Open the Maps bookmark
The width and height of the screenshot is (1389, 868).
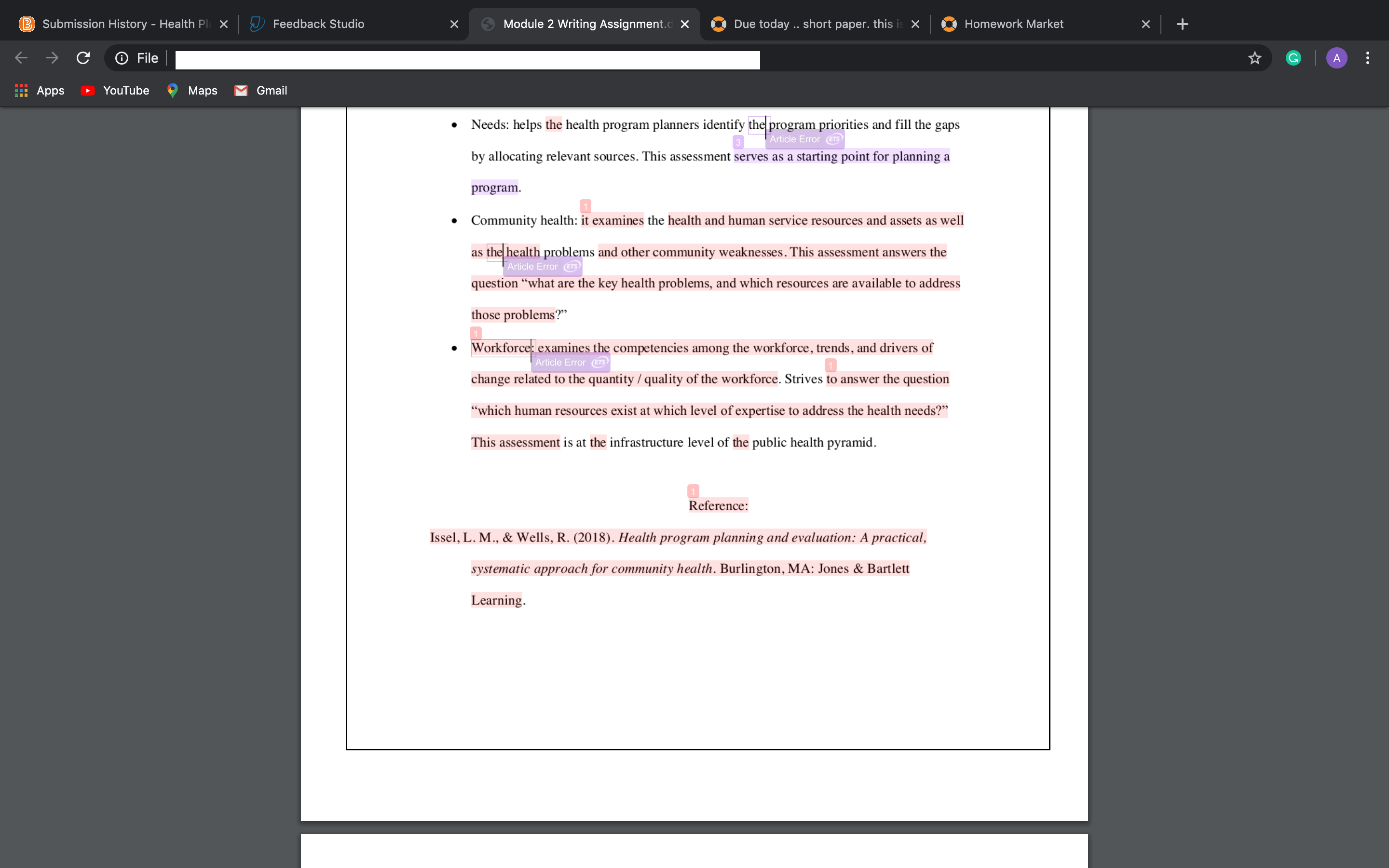[x=191, y=91]
